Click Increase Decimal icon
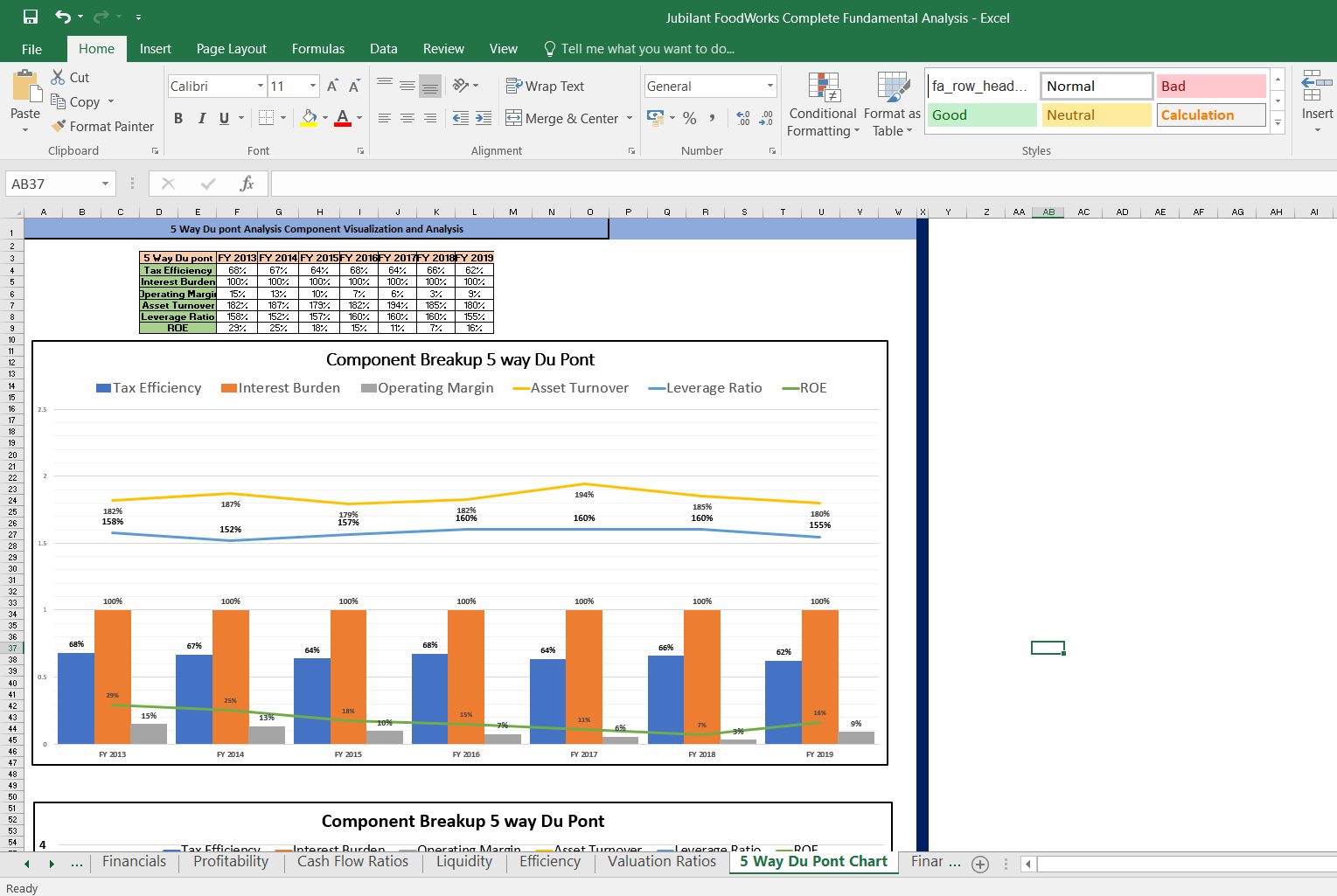The image size is (1337, 896). (x=743, y=118)
